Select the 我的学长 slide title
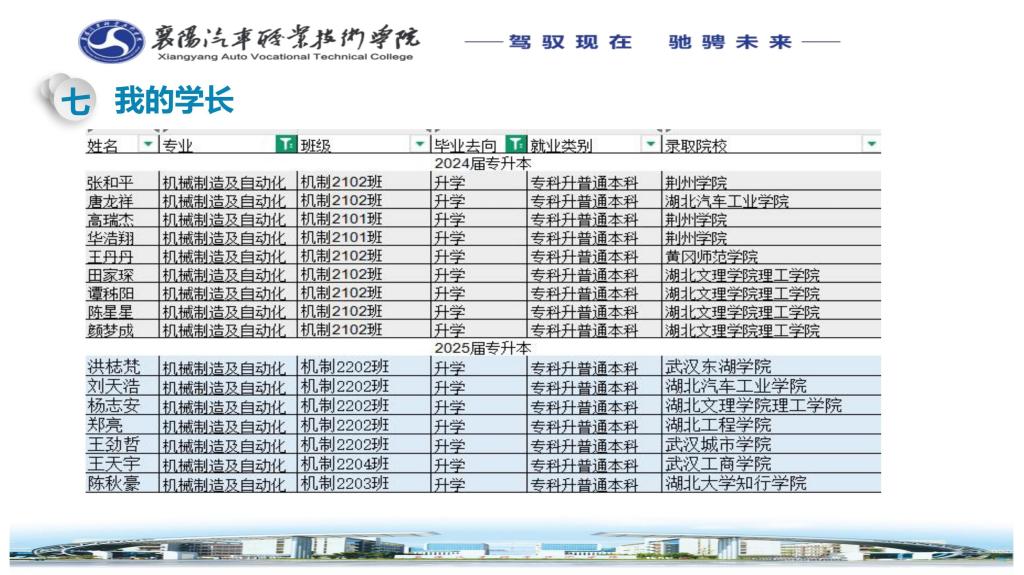Screen dimensions: 1024x575 click(x=174, y=100)
